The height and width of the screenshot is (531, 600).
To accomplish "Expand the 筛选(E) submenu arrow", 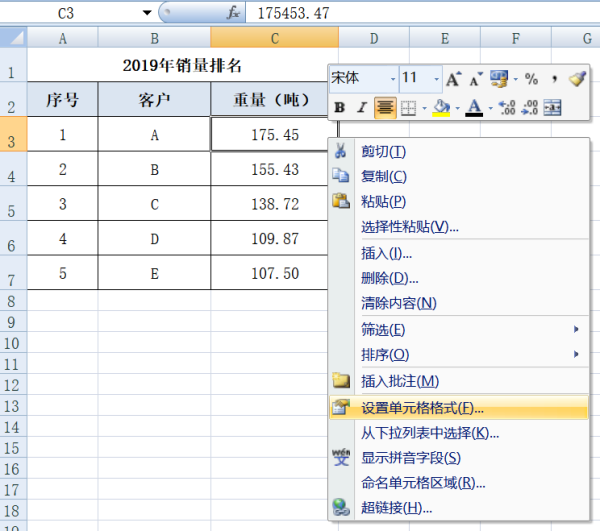I will click(576, 329).
